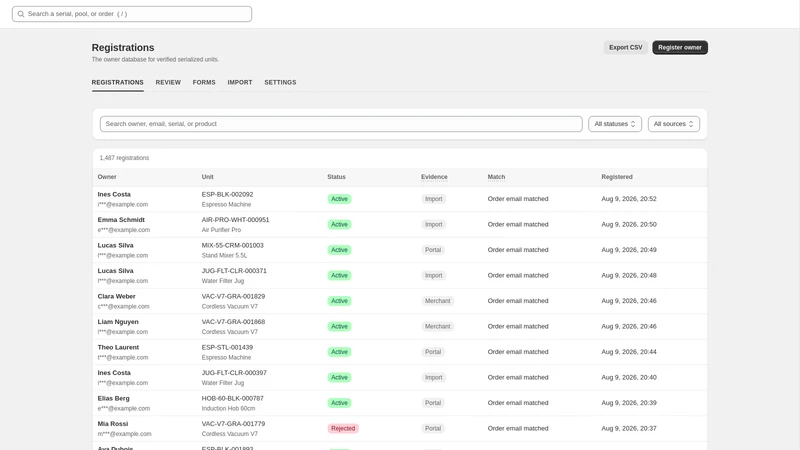Click the Register owner button
Image resolution: width=800 pixels, height=450 pixels.
(x=680, y=47)
